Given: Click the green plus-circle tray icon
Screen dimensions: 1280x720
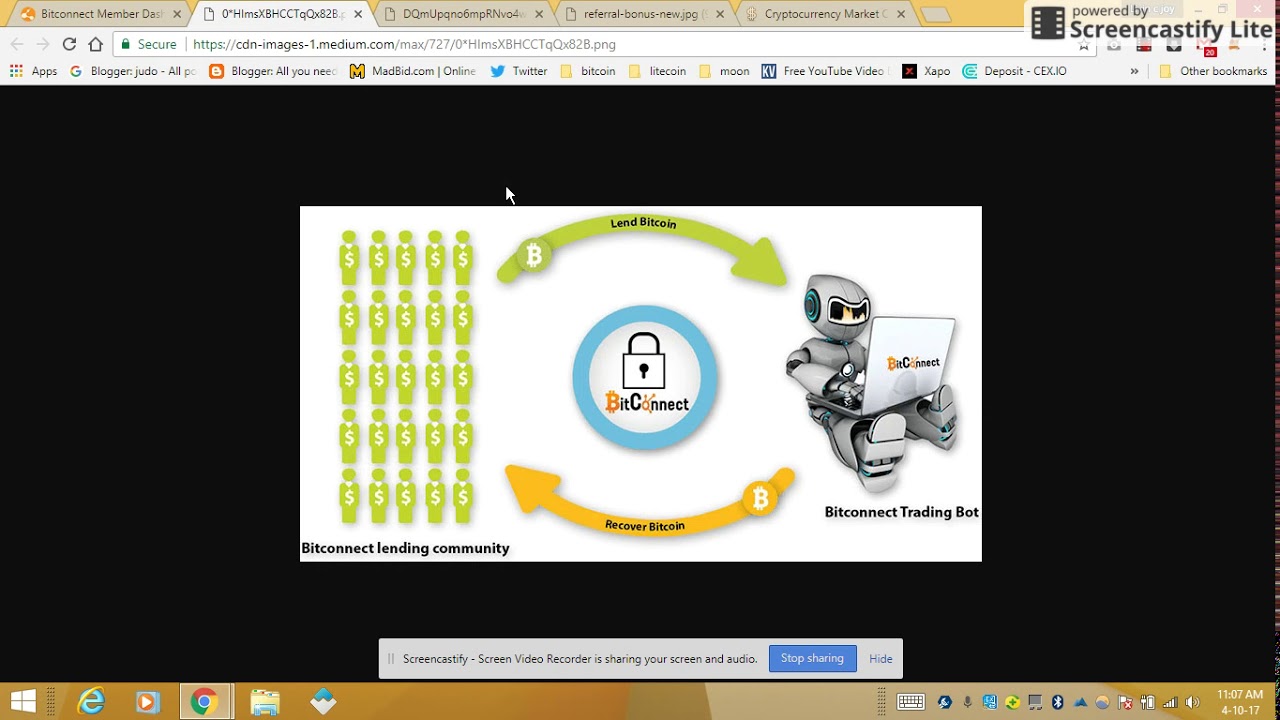Looking at the screenshot, I should click(1013, 702).
